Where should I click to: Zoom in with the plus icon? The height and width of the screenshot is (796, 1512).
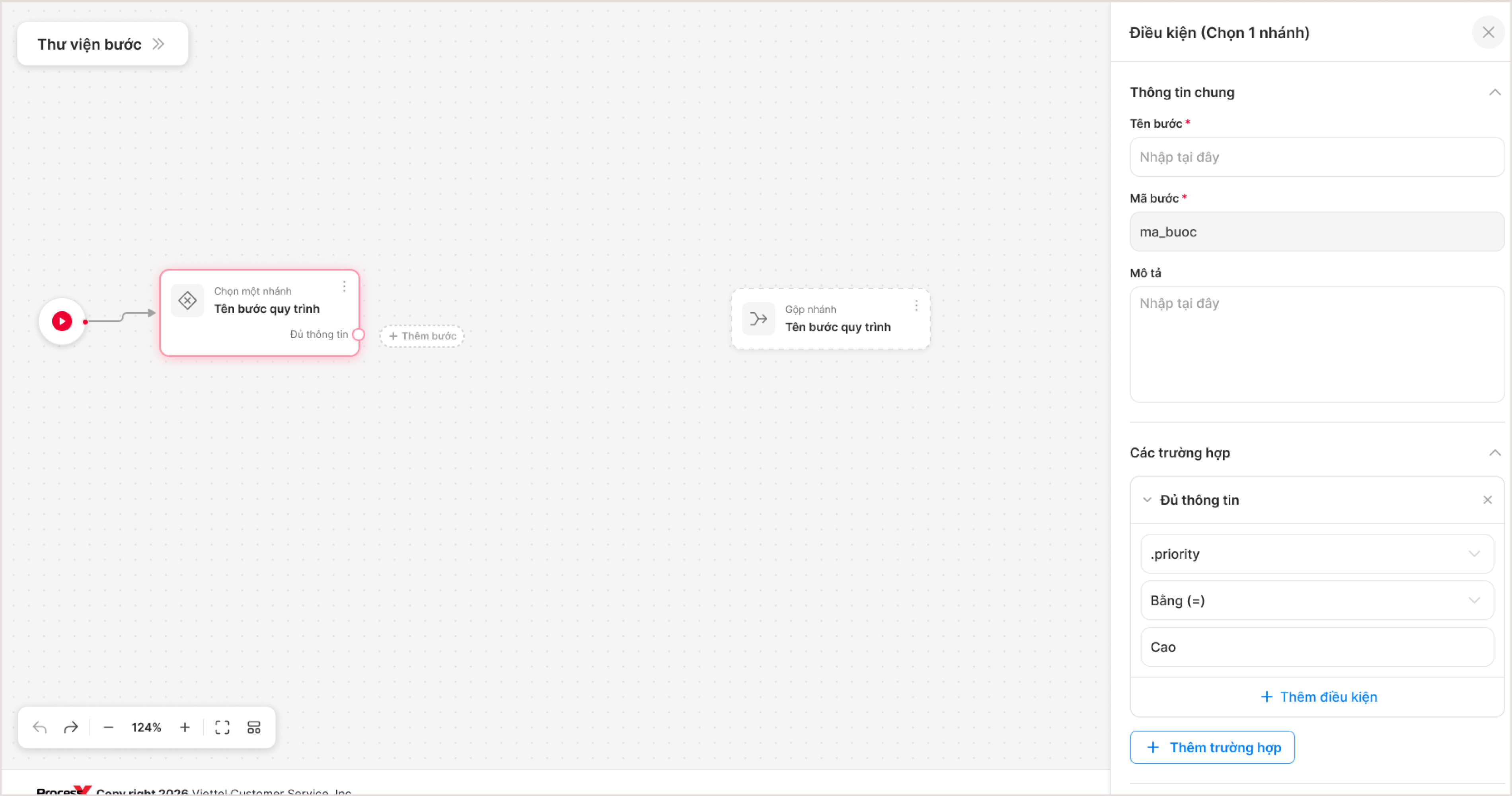click(x=185, y=727)
